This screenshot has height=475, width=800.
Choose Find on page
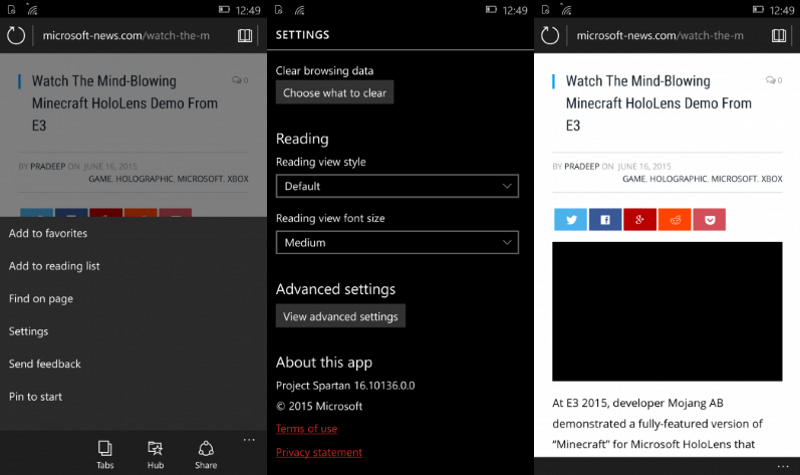pyautogui.click(x=41, y=298)
